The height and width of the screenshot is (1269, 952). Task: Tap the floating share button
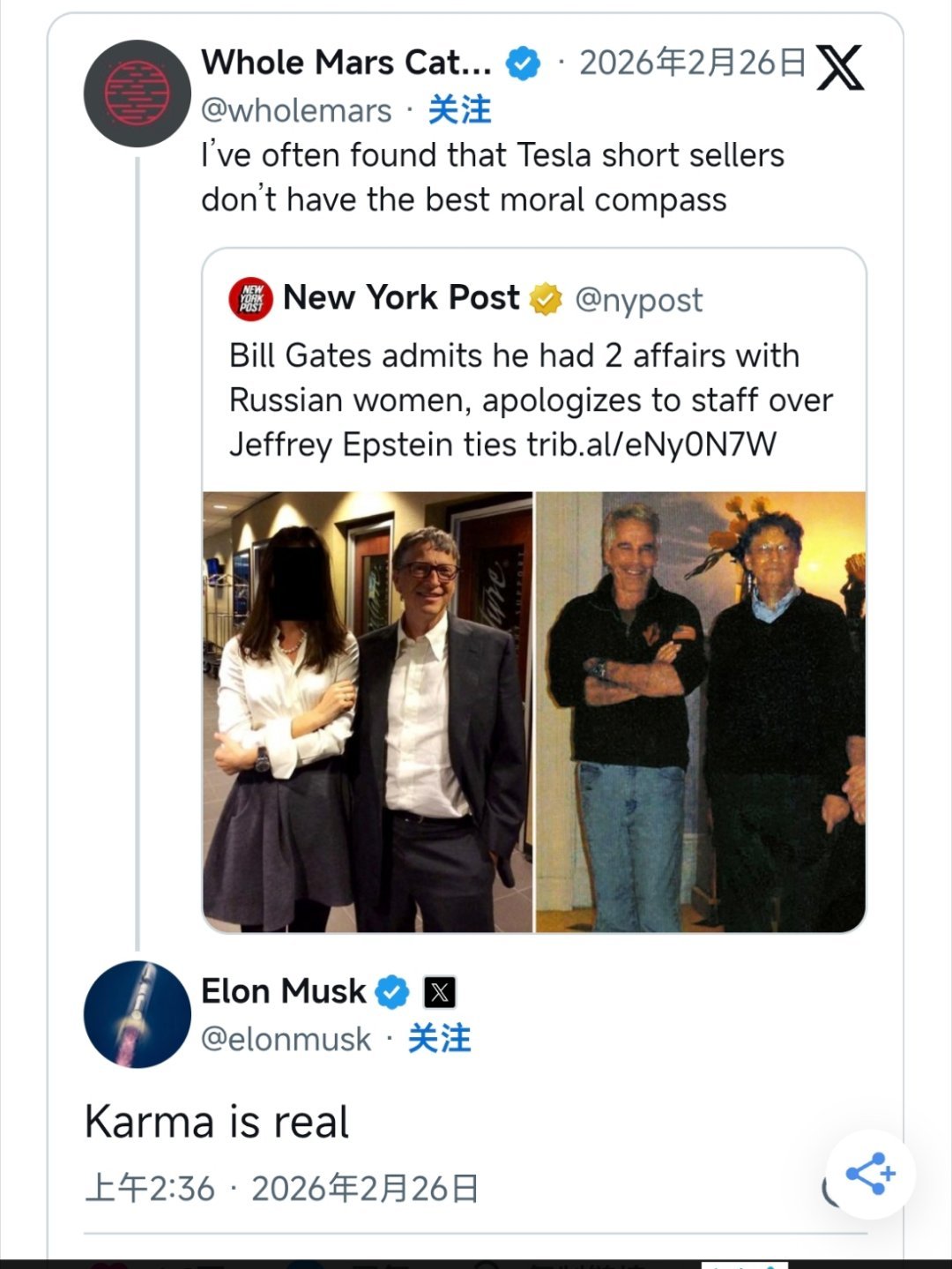pyautogui.click(x=870, y=1174)
